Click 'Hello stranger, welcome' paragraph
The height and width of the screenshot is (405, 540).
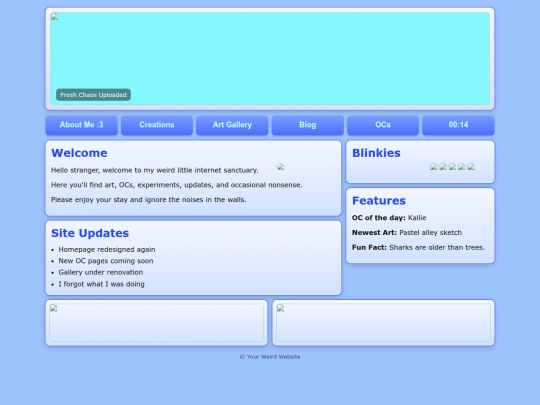pyautogui.click(x=155, y=170)
